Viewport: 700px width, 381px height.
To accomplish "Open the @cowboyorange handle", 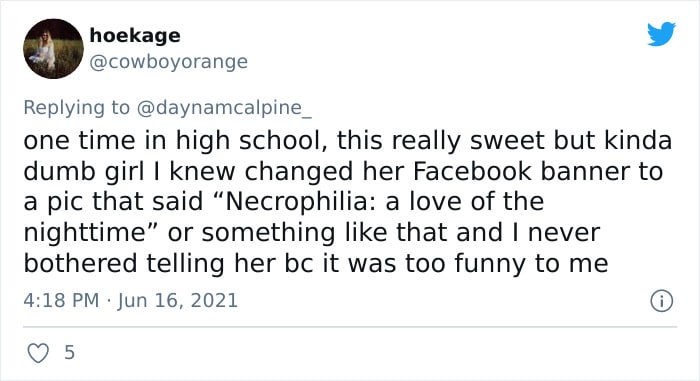I will pyautogui.click(x=168, y=62).
